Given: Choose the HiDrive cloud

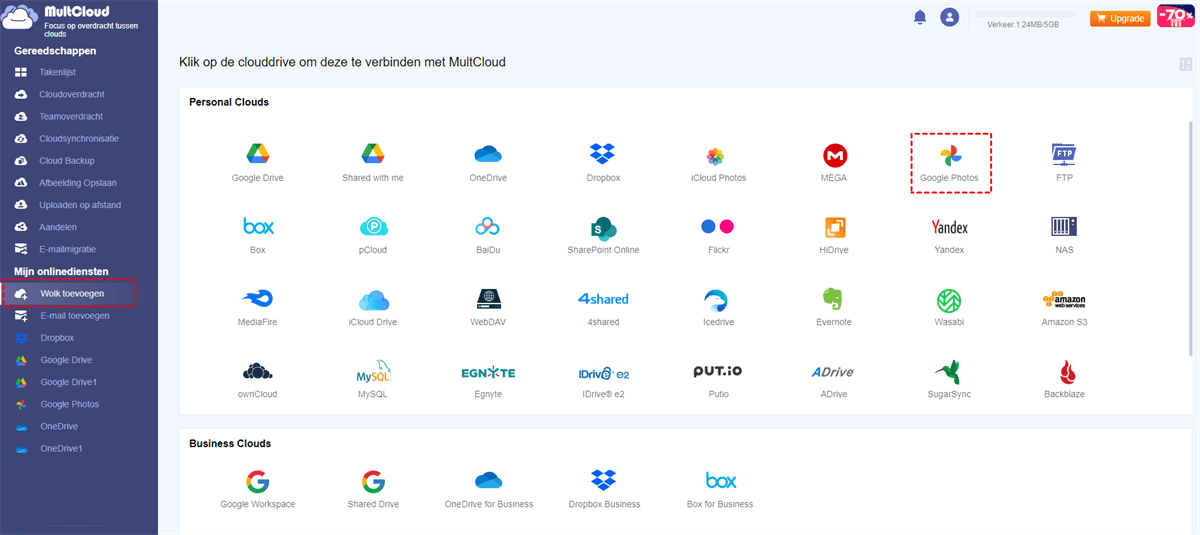Looking at the screenshot, I should (835, 234).
